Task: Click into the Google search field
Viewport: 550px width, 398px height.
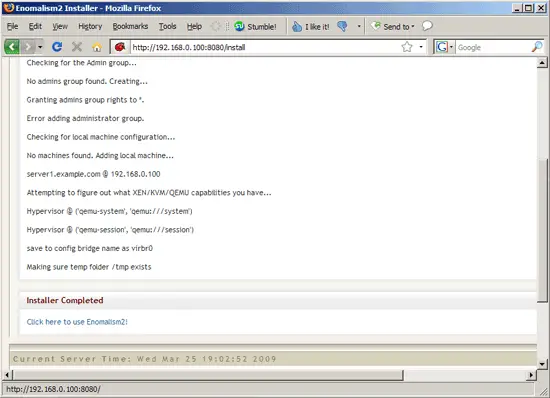Action: (493, 47)
